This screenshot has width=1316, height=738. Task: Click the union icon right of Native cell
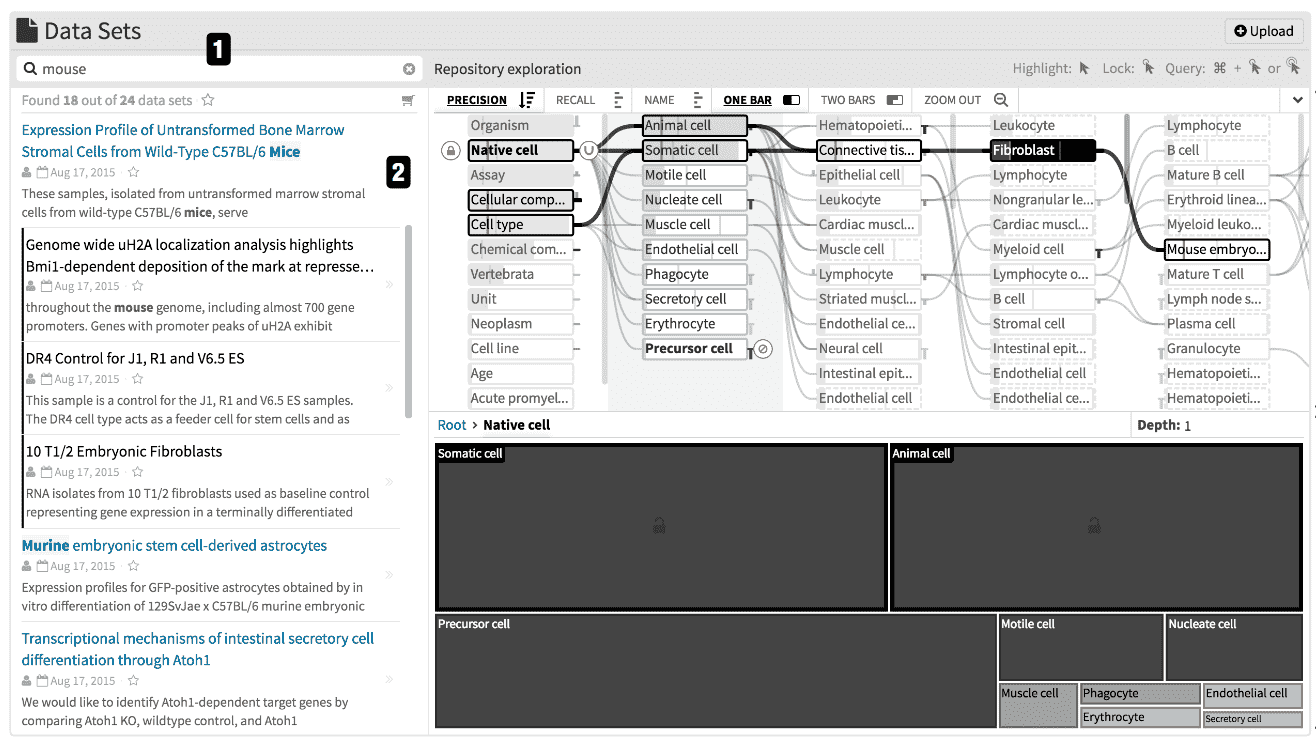coord(589,151)
